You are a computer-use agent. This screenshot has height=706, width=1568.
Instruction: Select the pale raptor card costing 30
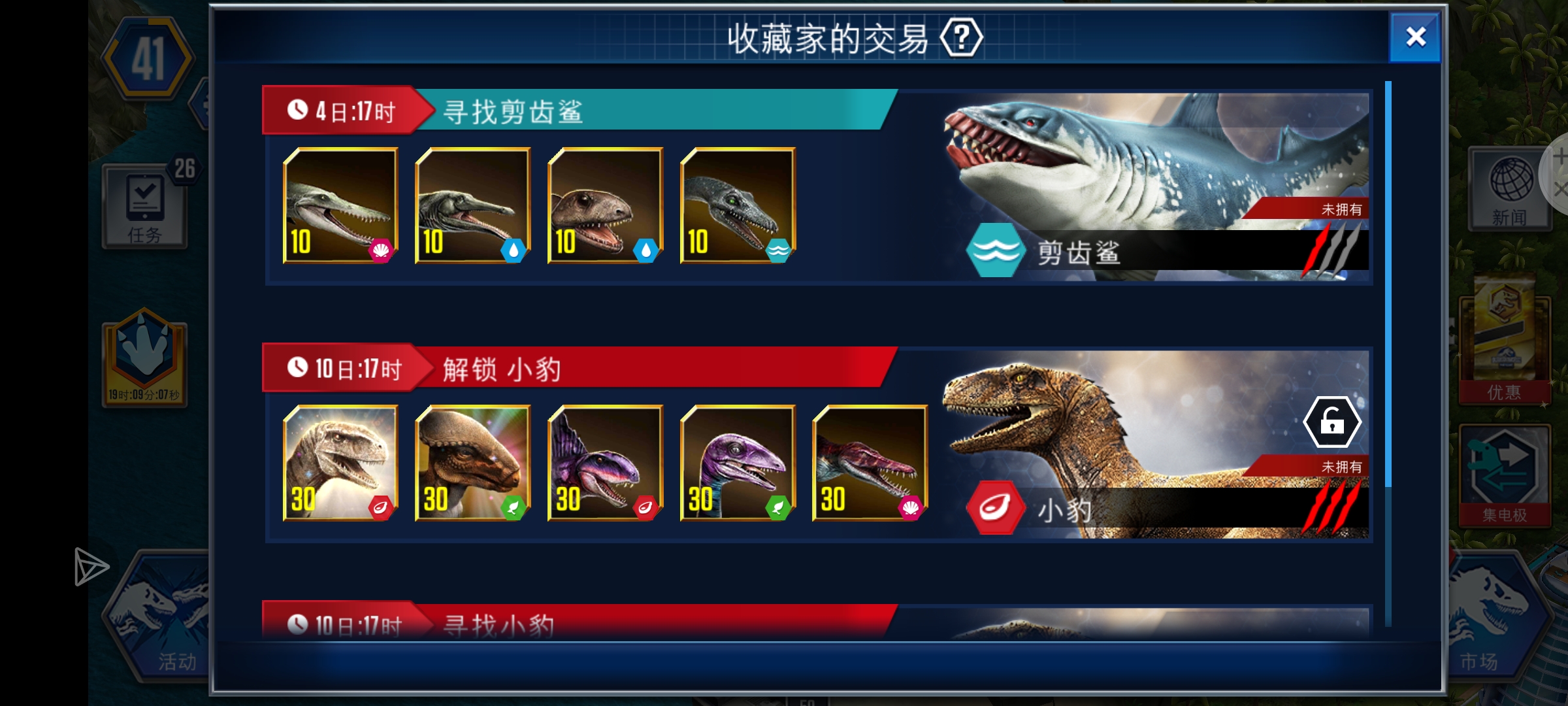click(340, 463)
